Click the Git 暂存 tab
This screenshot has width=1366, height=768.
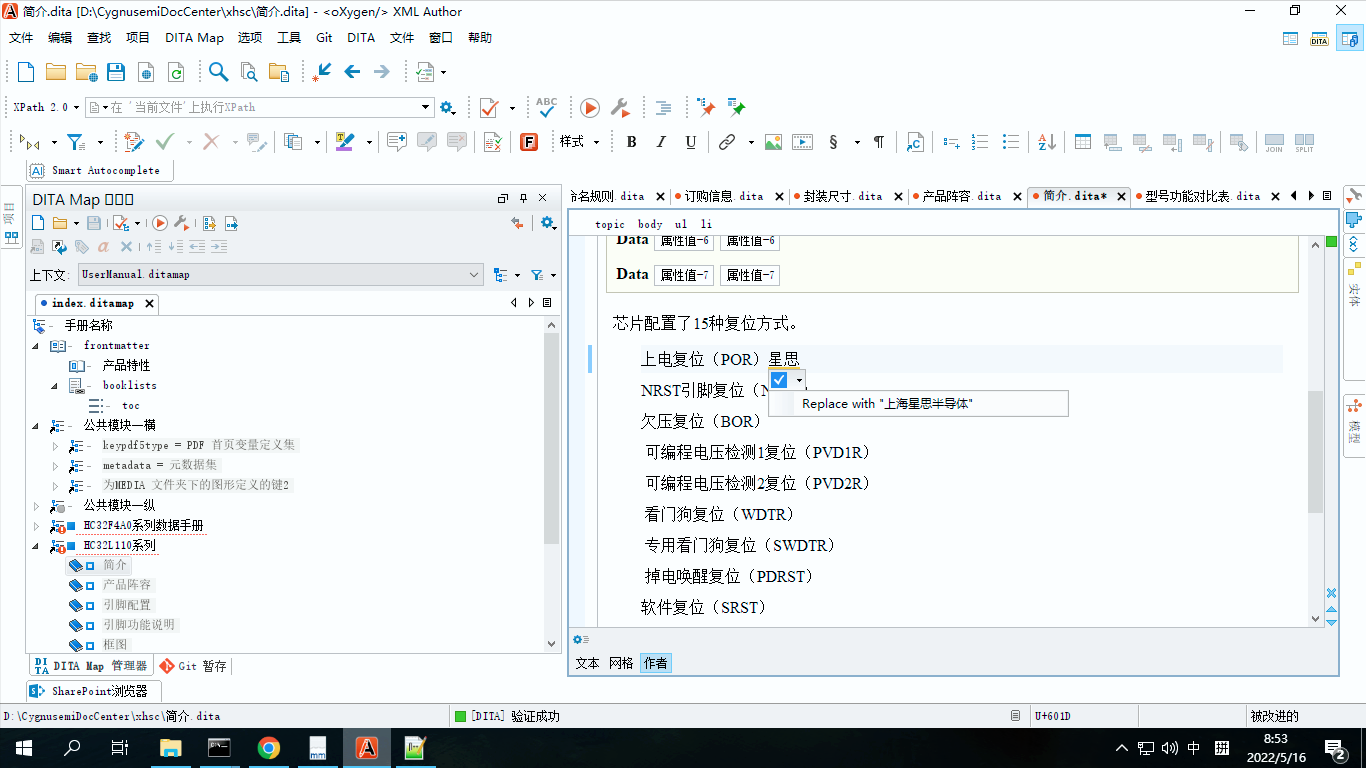tap(193, 666)
